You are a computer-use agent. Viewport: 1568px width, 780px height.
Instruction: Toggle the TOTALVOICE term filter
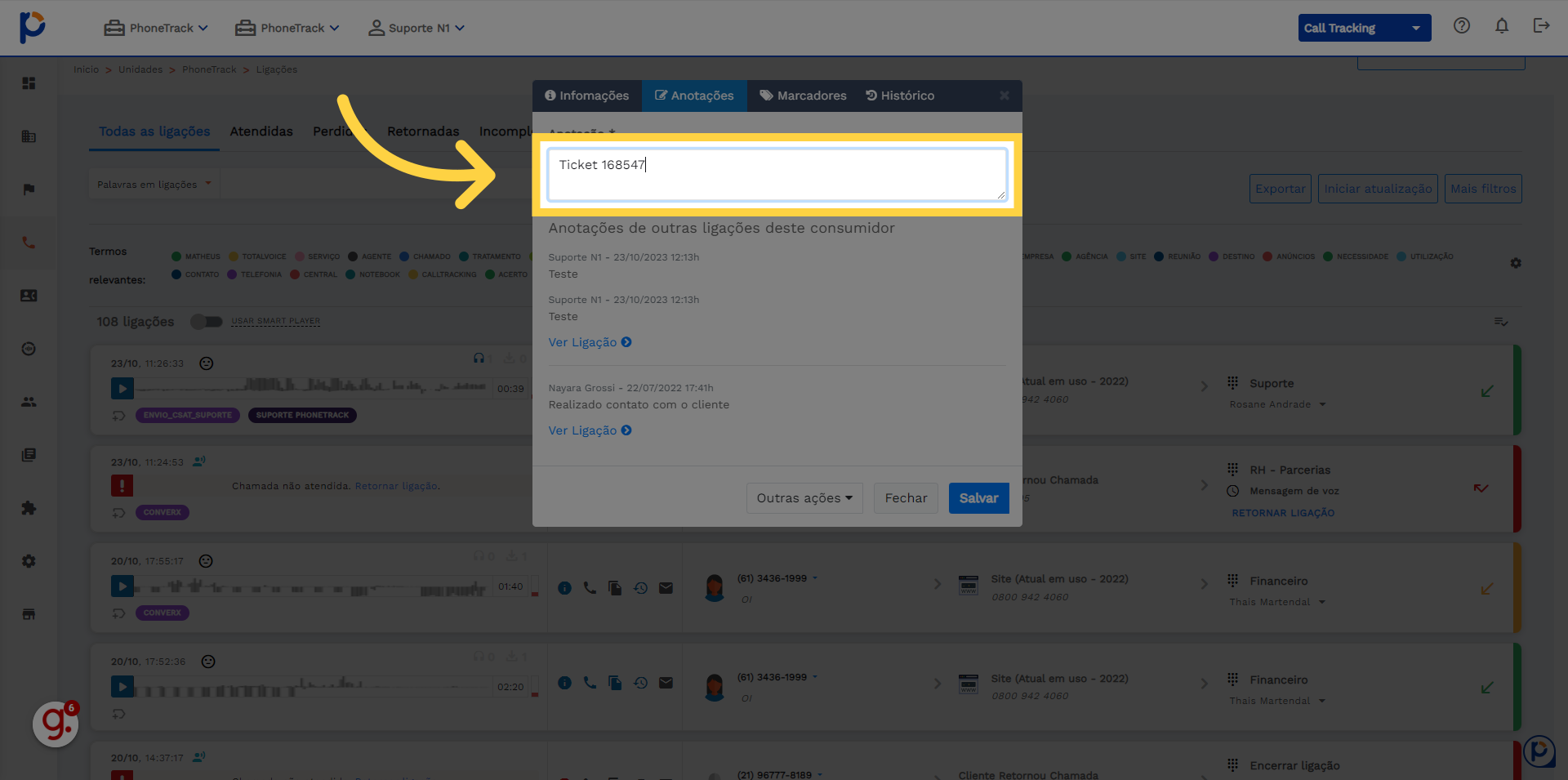pyautogui.click(x=258, y=256)
